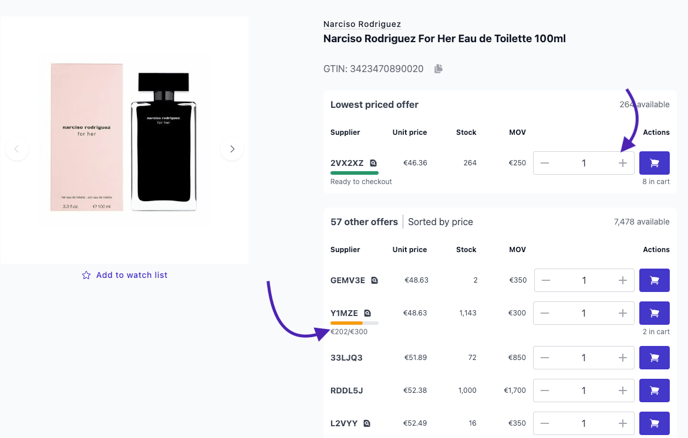Click quantity field for Y1MZE offer
The image size is (688, 438).
[x=584, y=313]
